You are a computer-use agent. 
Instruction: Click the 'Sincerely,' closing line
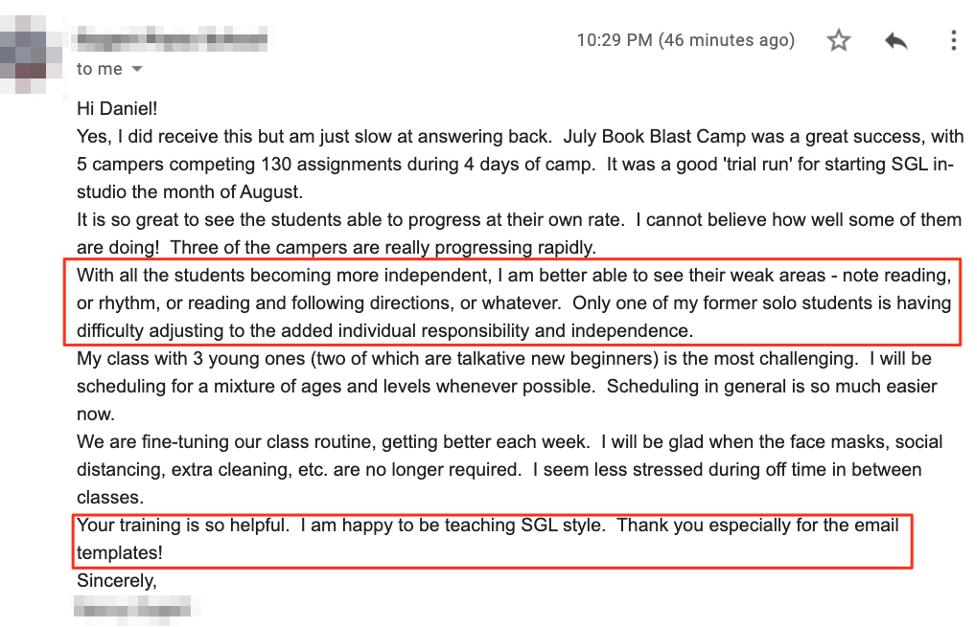[117, 580]
